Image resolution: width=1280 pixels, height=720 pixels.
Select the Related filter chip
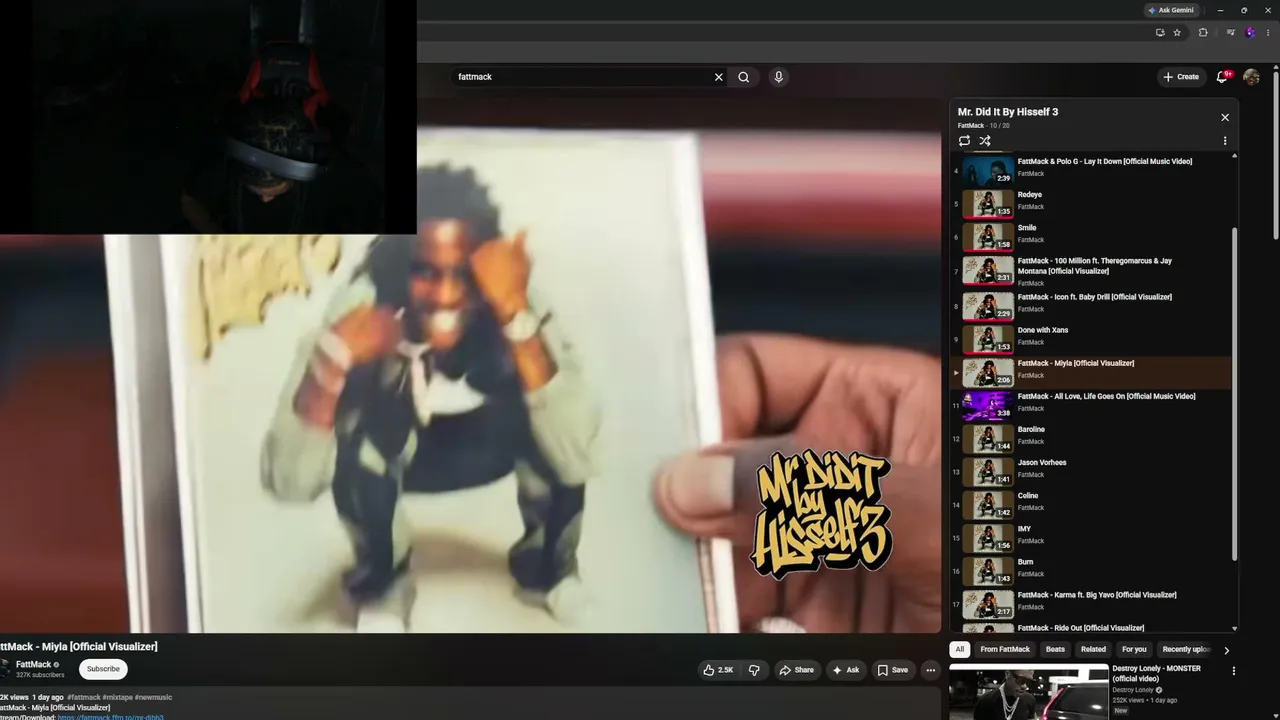[1093, 650]
